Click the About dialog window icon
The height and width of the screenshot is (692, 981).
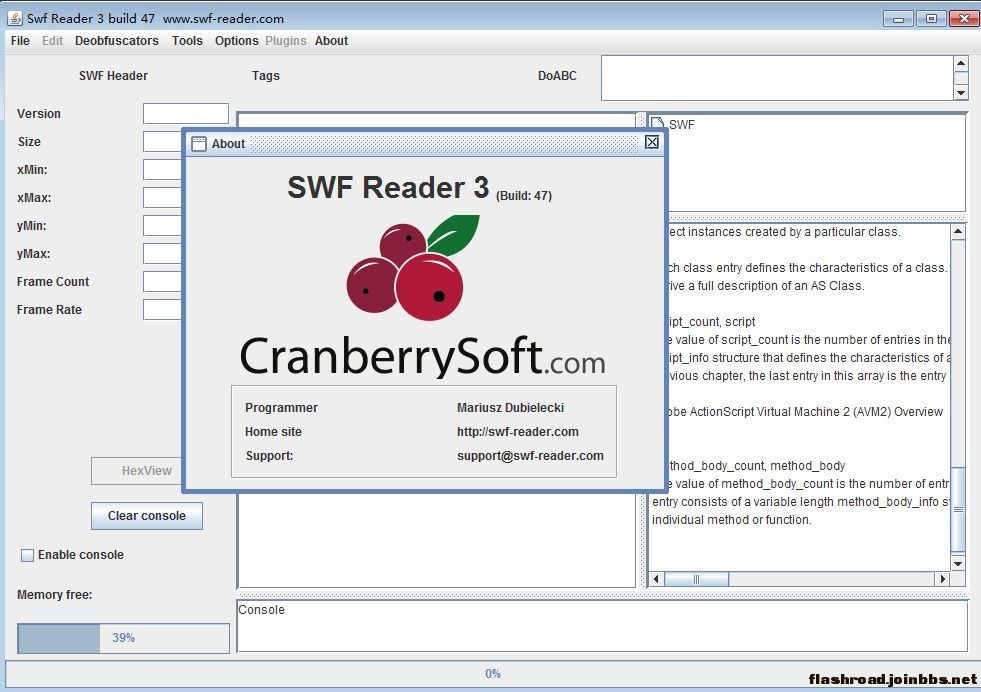tap(198, 143)
